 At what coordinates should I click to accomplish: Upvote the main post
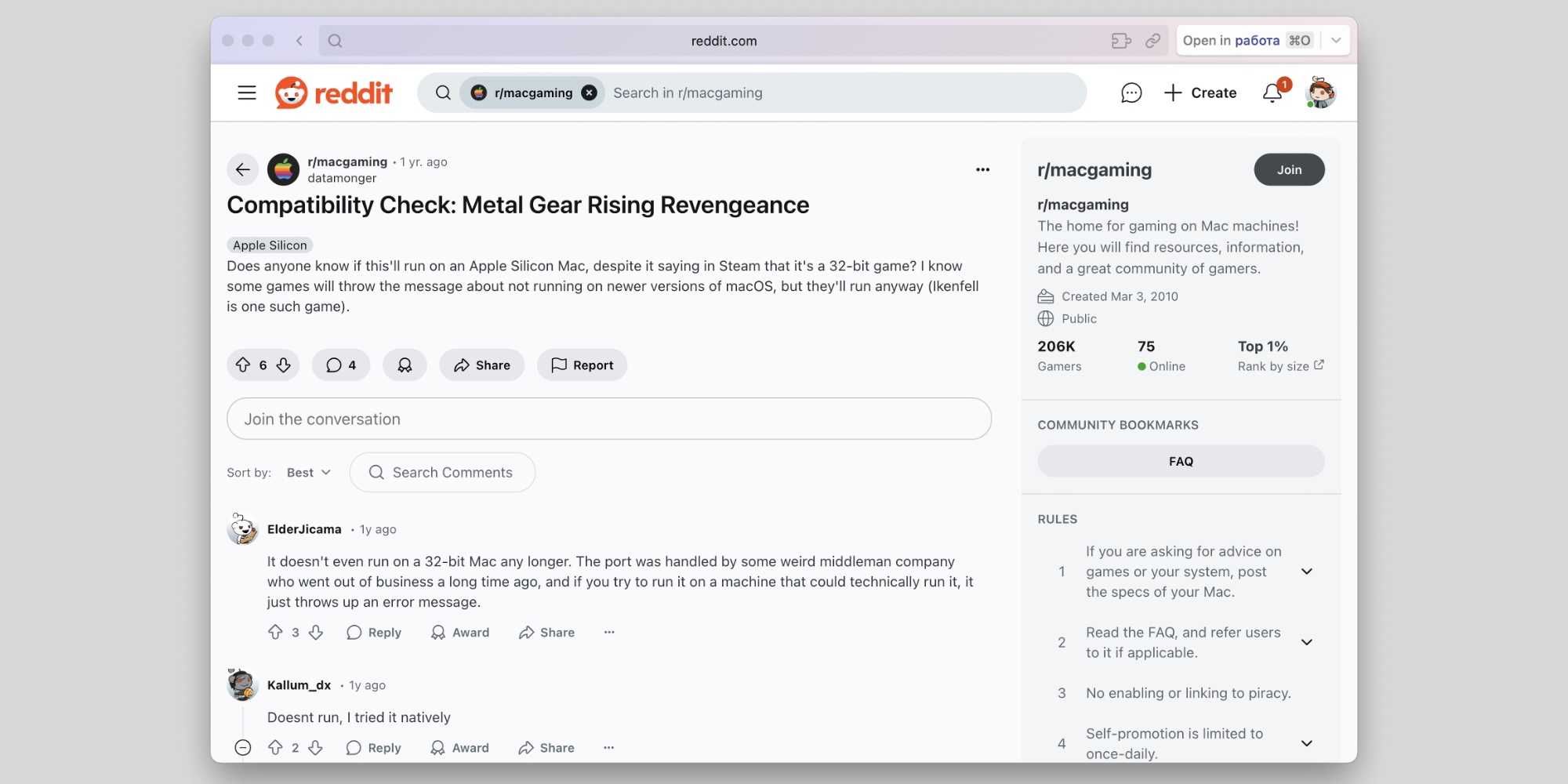pos(243,365)
